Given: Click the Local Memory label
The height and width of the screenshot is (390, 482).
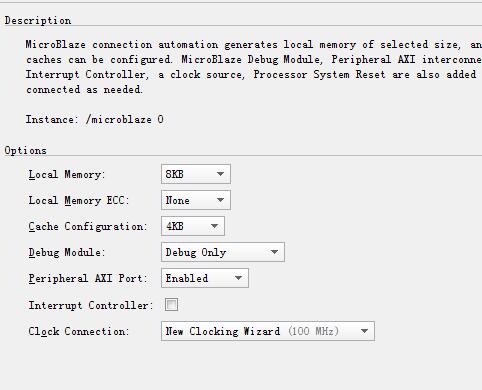Looking at the screenshot, I should coord(67,174).
